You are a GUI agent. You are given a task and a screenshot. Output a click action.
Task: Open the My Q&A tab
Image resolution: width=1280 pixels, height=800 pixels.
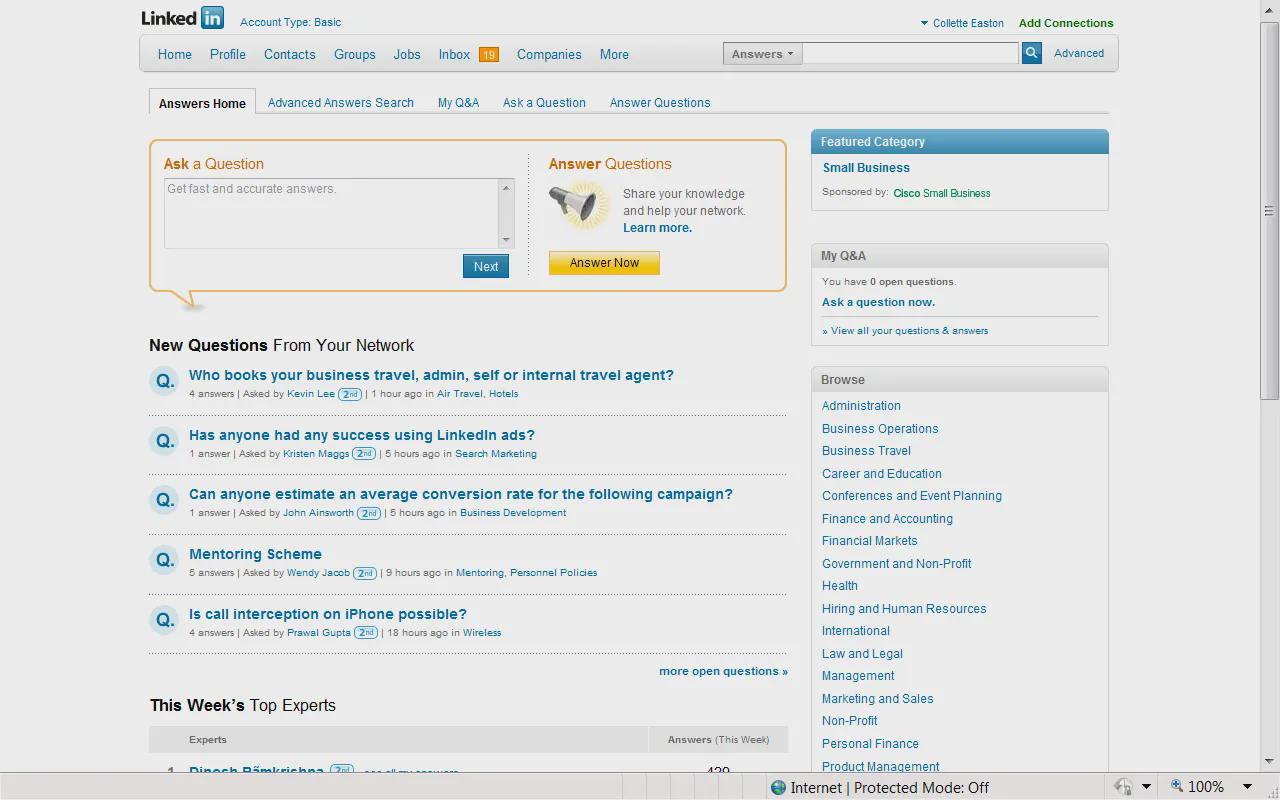458,102
